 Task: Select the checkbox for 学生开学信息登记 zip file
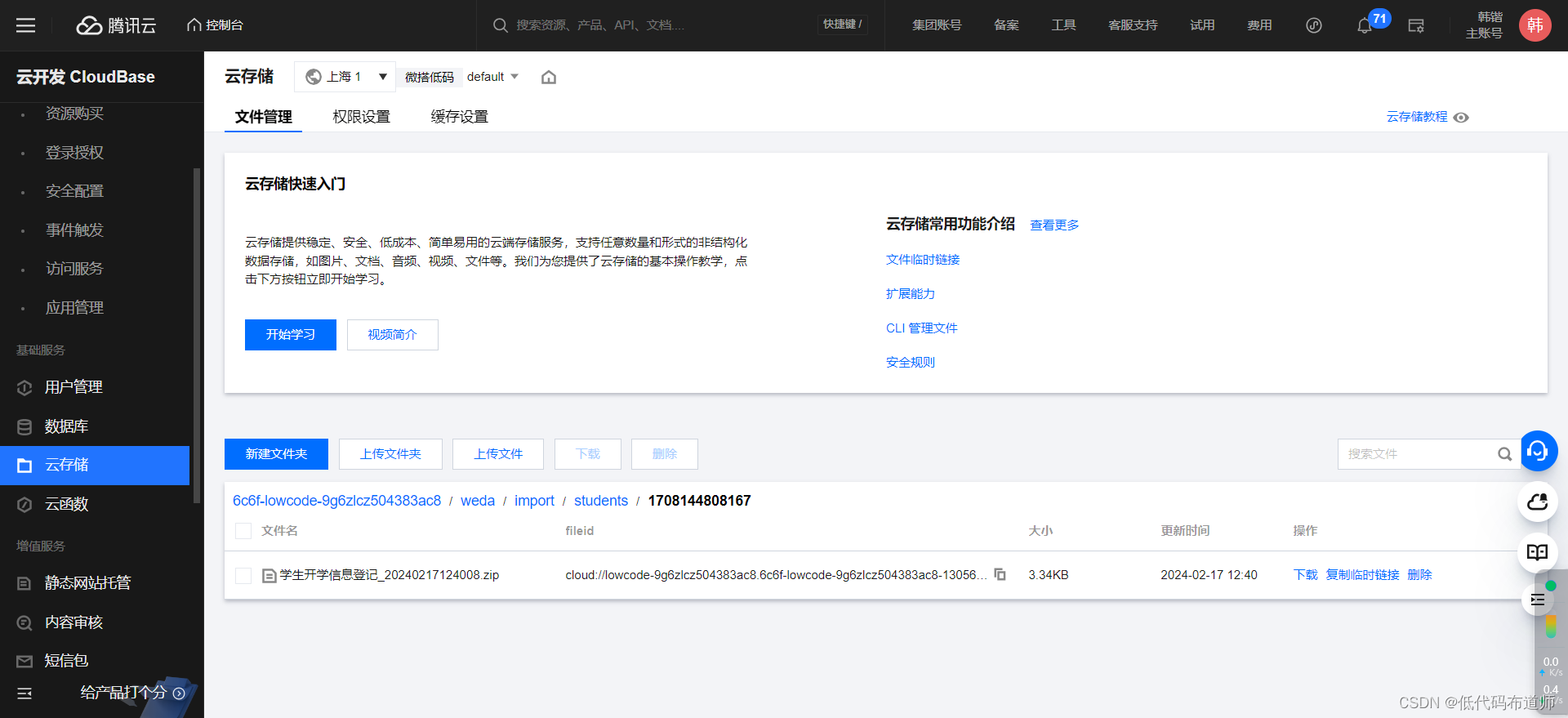(x=243, y=576)
